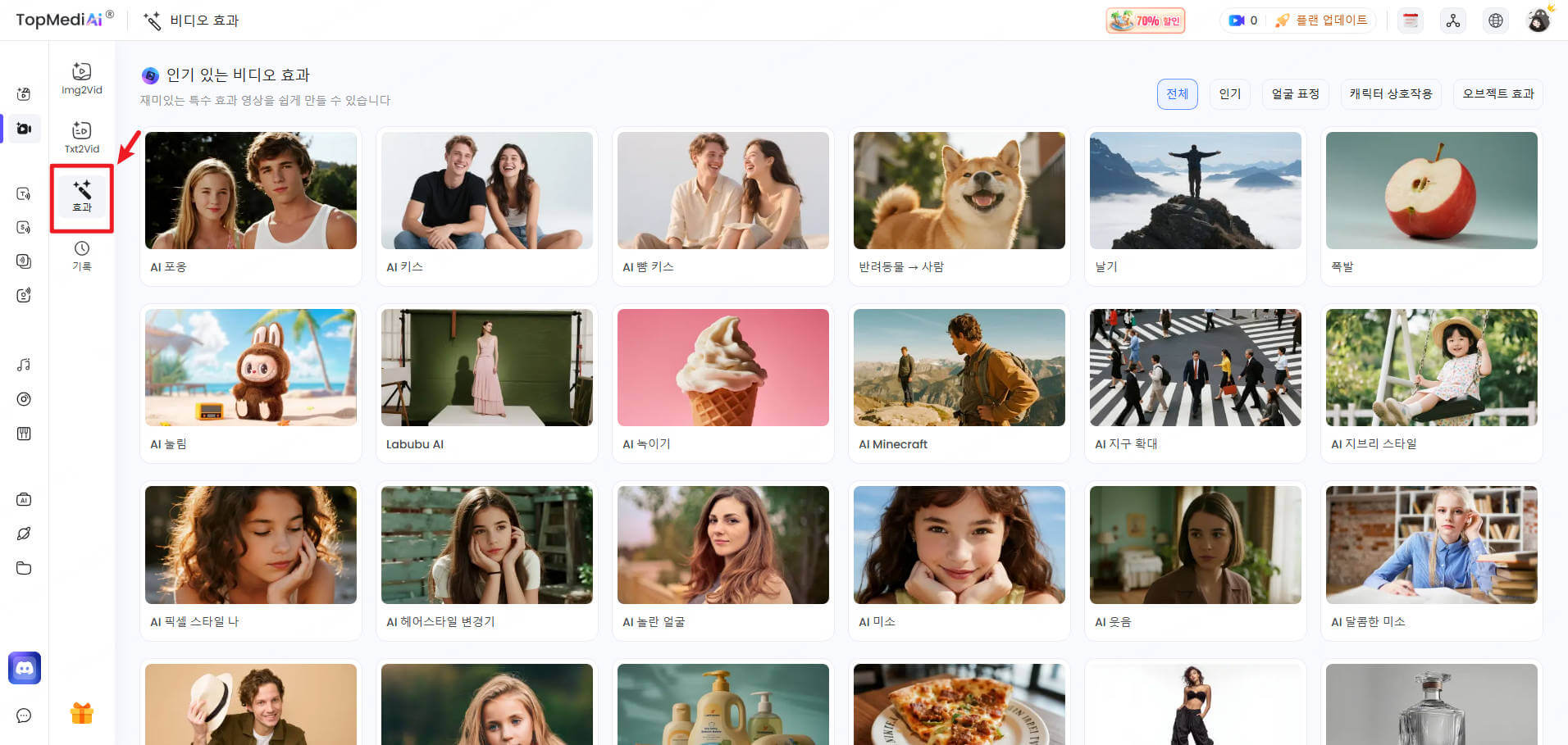Open the AI 픽셀 스타일 나 thumbnail
This screenshot has width=1568, height=745.
tap(251, 545)
